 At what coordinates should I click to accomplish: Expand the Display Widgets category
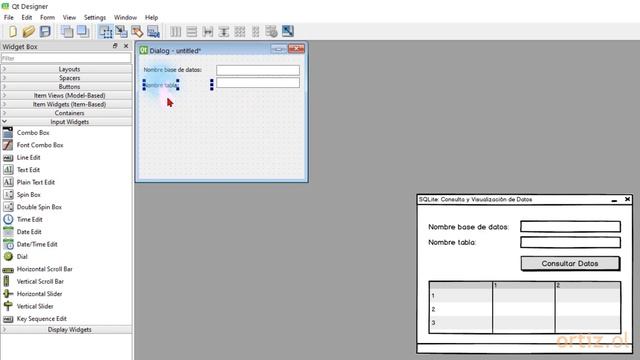pyautogui.click(x=67, y=329)
